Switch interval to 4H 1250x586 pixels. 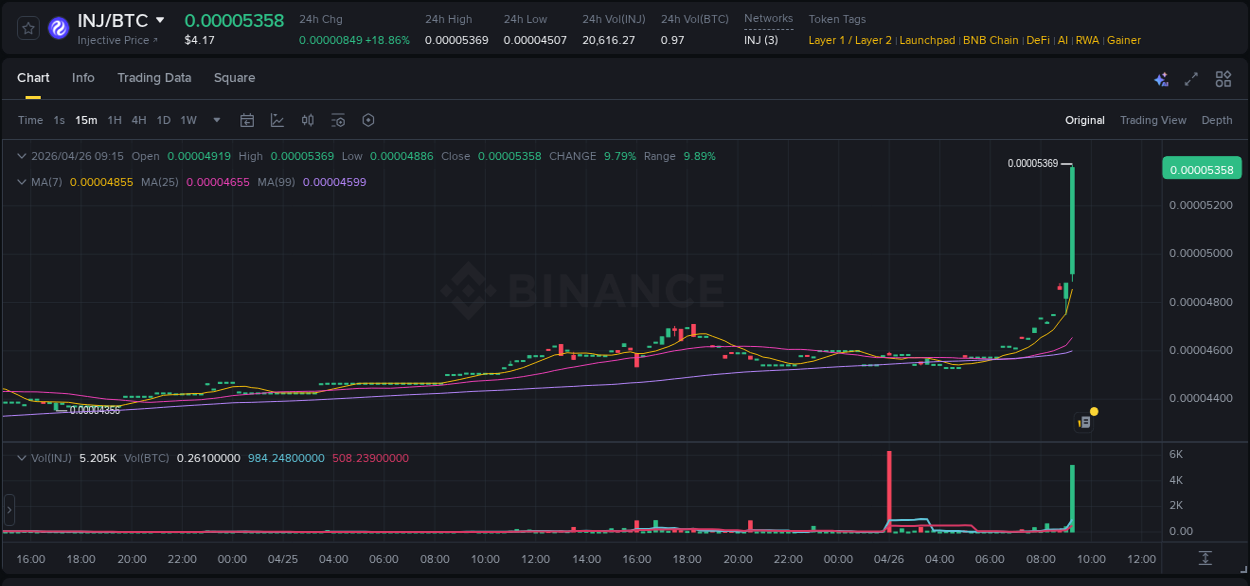point(139,120)
